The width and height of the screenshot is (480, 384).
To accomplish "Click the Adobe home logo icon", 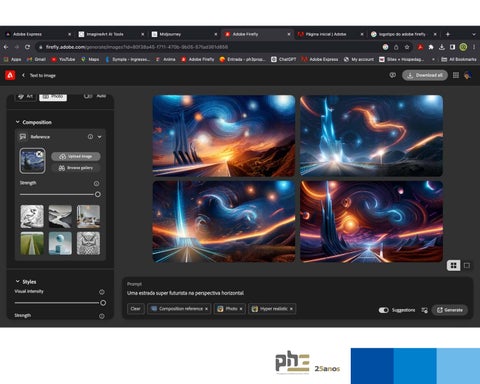I will point(10,75).
